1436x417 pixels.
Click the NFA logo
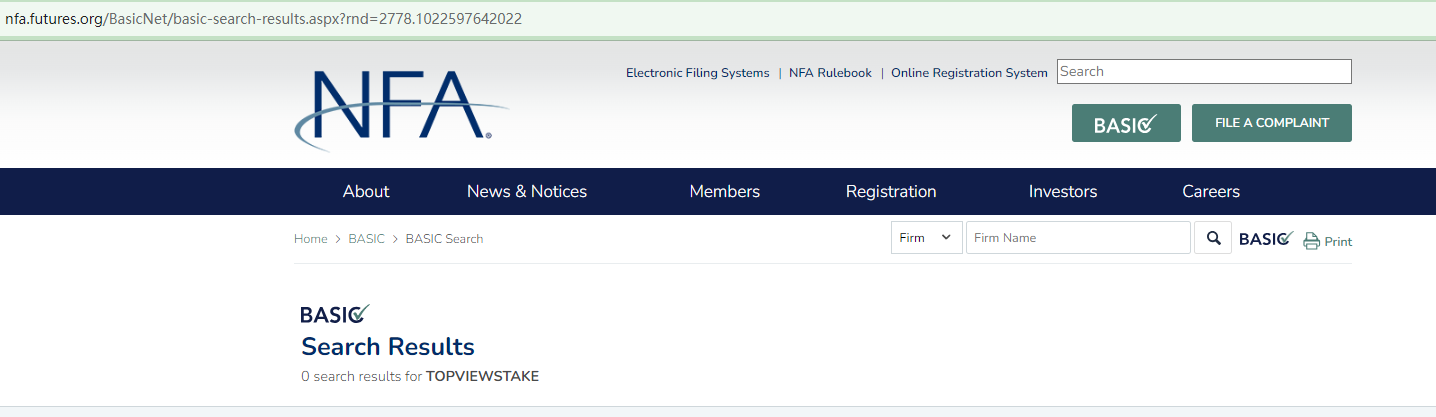[x=400, y=108]
